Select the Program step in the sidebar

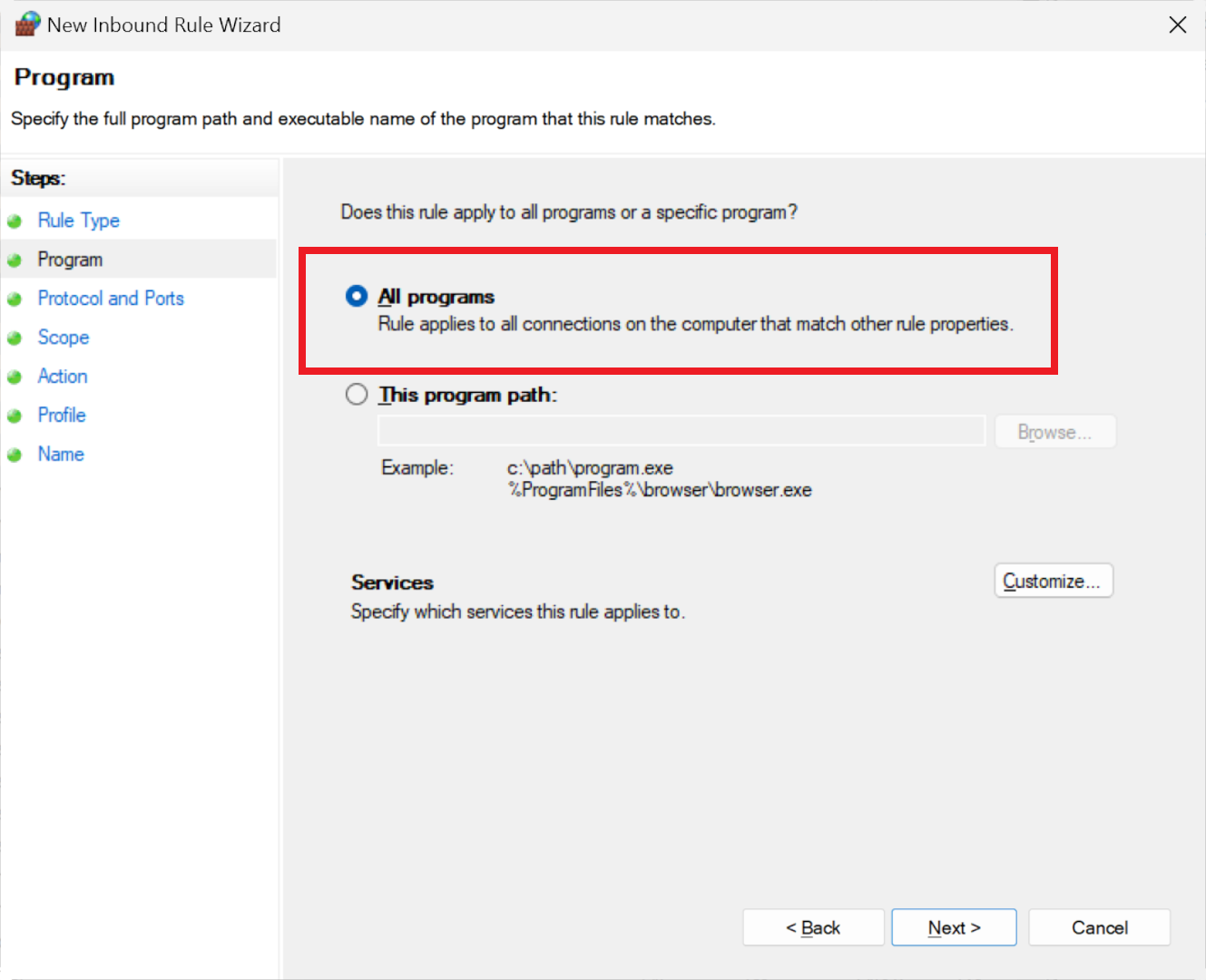click(x=70, y=260)
